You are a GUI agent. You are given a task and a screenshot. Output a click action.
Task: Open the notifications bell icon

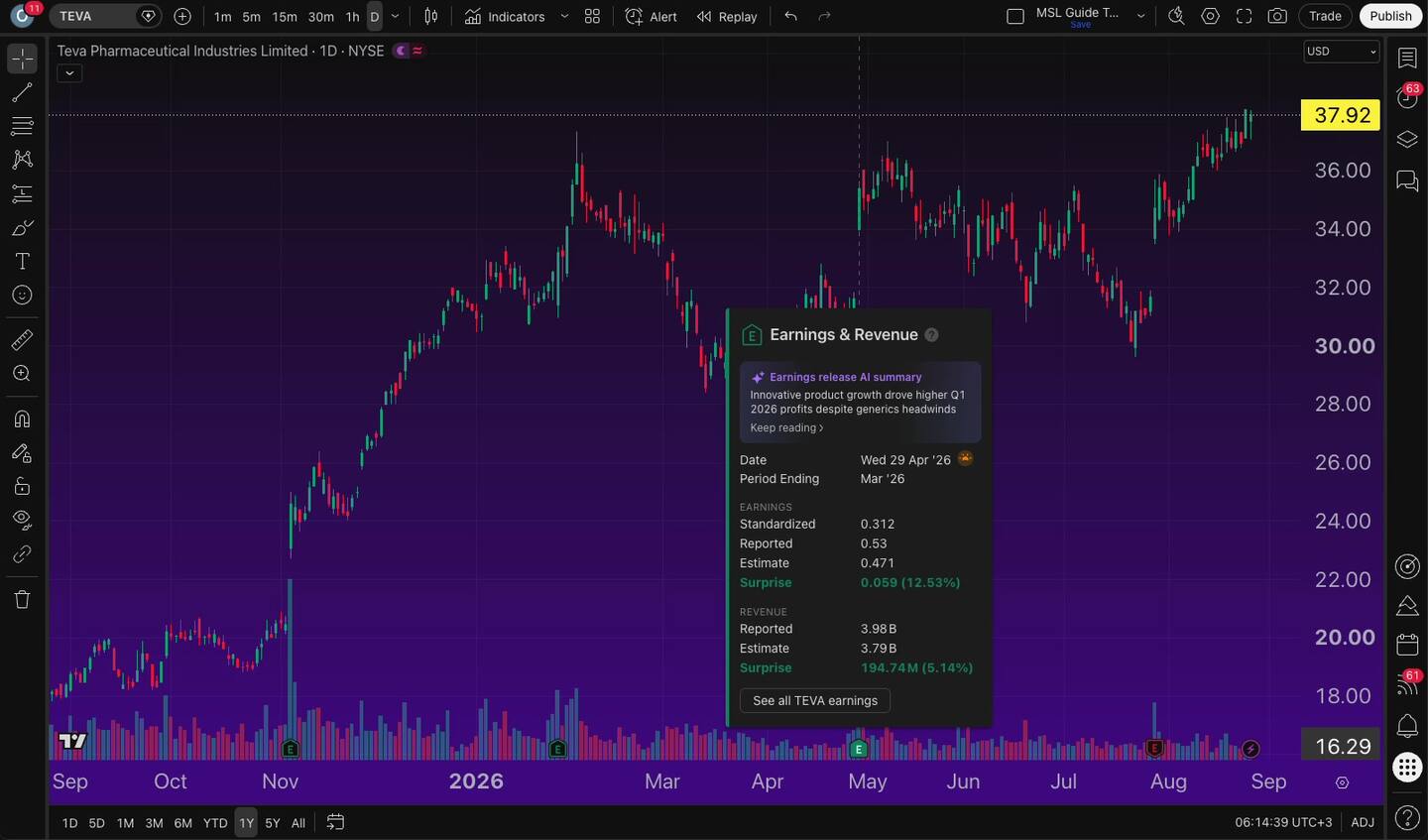pyautogui.click(x=1407, y=725)
